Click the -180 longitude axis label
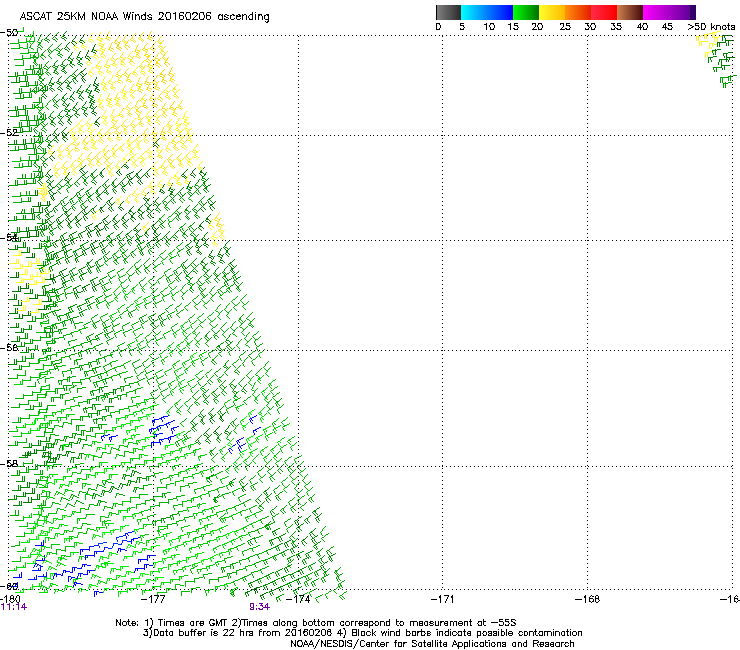Viewport: 740px width, 650px height. (10, 599)
